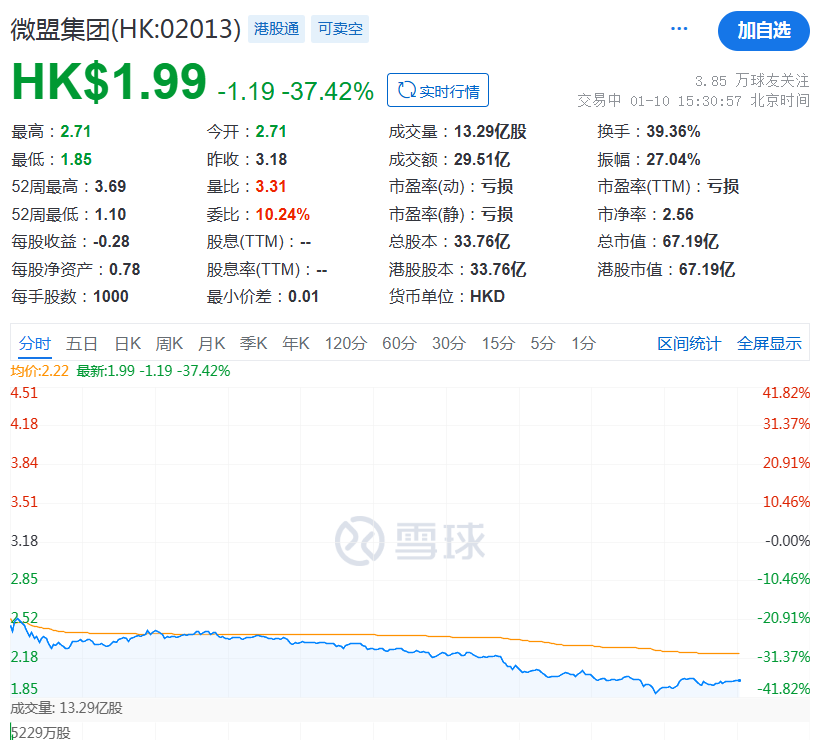The height and width of the screenshot is (740, 835).
Task: Switch to the 120分 interval tab
Action: pos(346,343)
